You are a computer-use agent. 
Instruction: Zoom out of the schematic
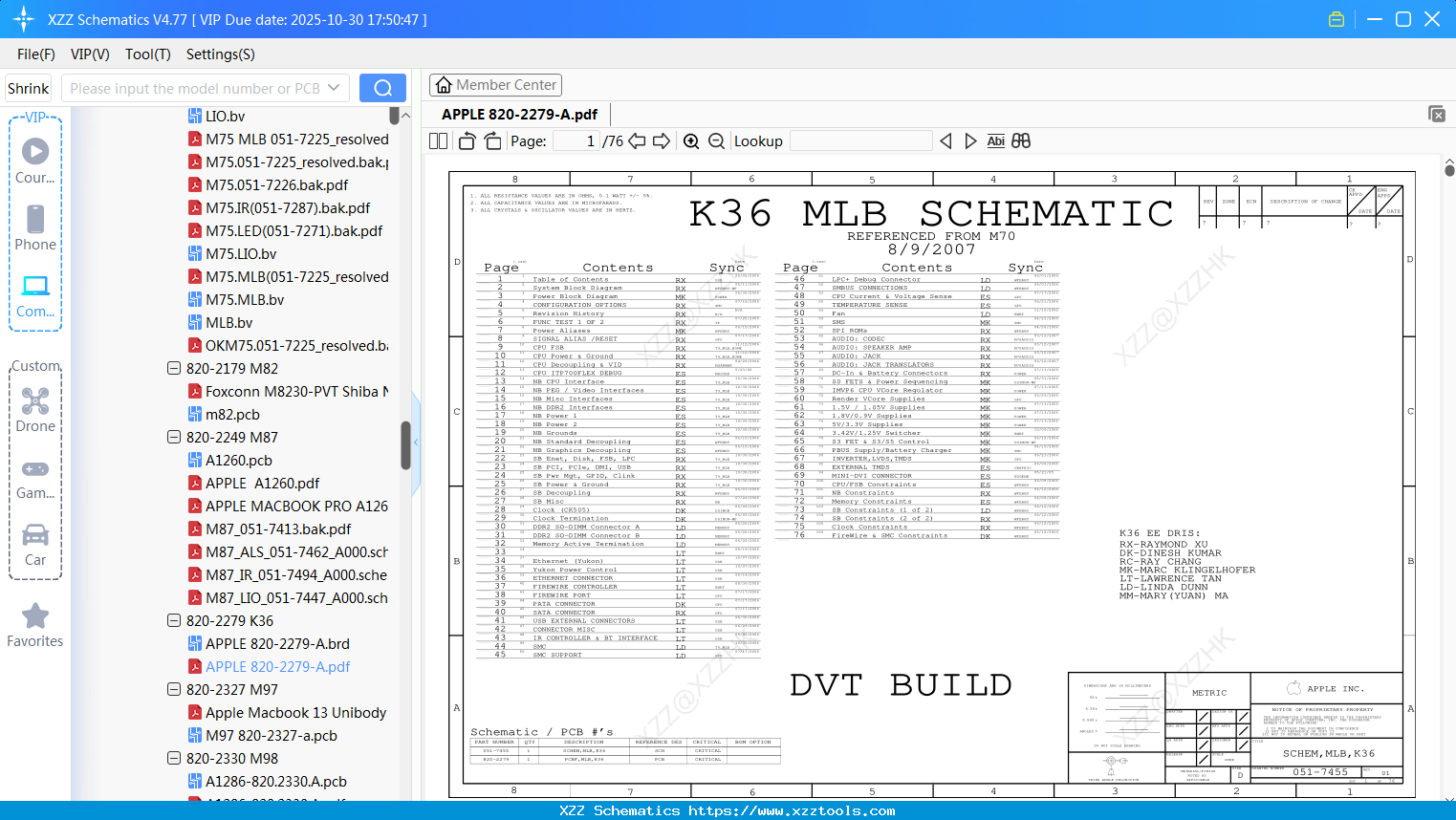click(x=716, y=140)
